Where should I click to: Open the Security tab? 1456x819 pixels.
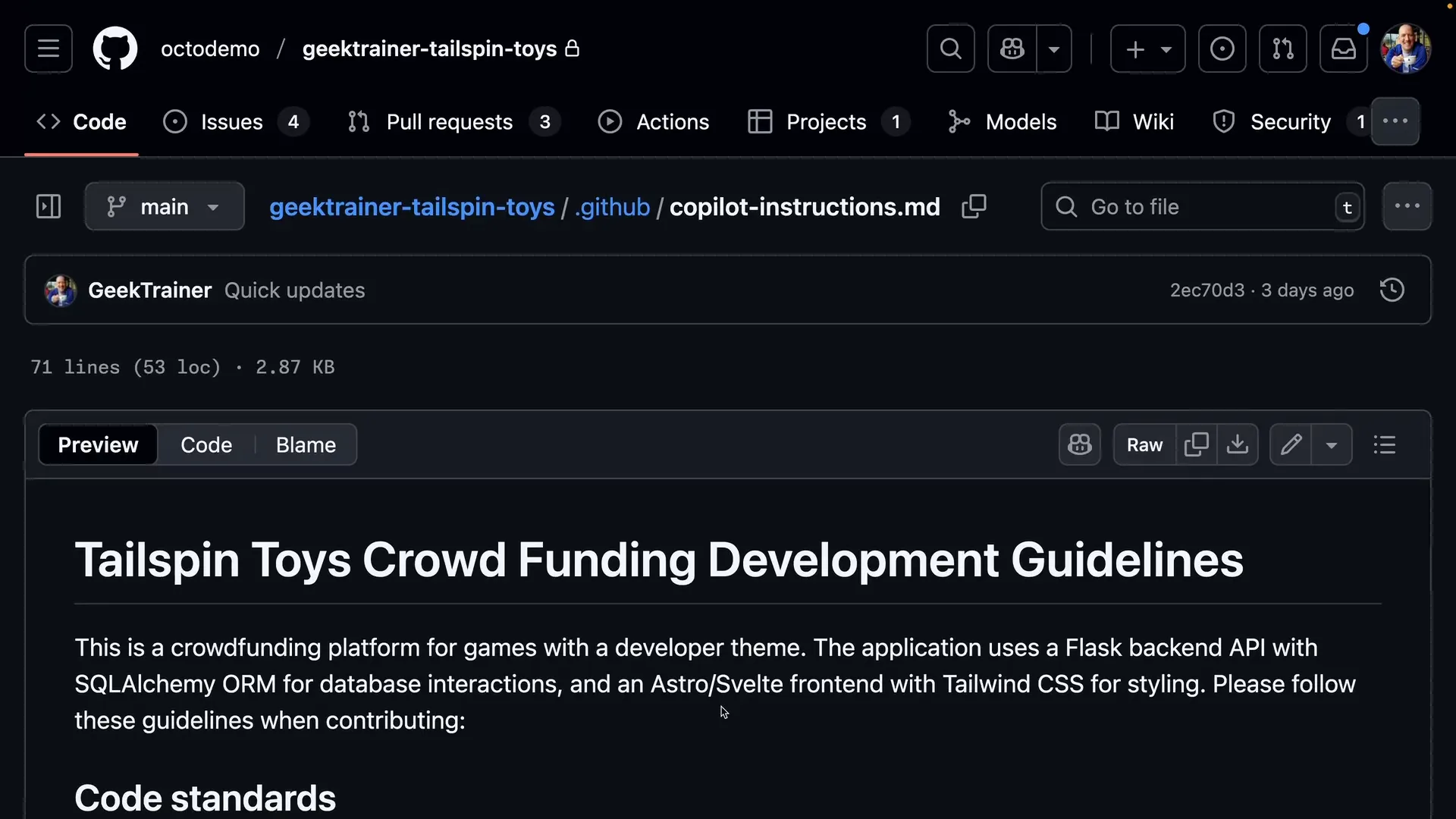pos(1289,122)
